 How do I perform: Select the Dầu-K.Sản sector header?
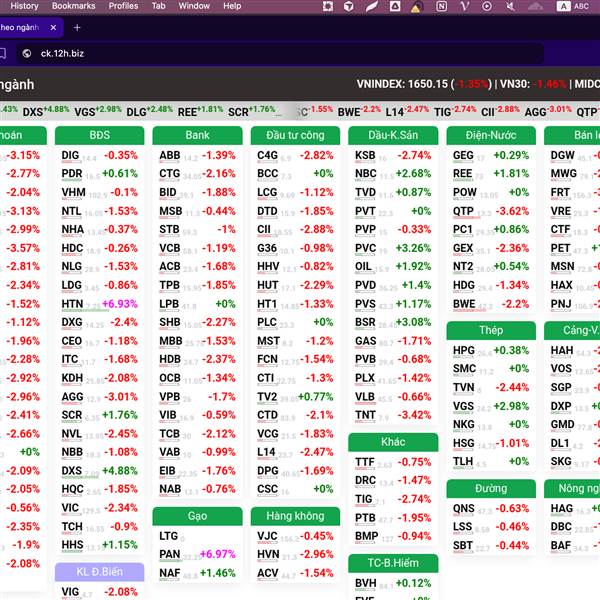[393, 135]
